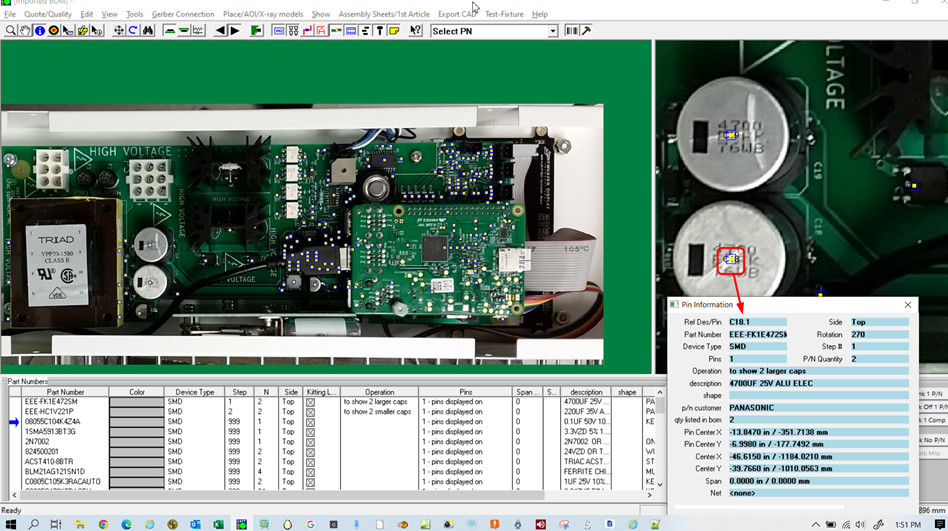Click the Operation column header
The height and width of the screenshot is (531, 948).
click(x=380, y=392)
